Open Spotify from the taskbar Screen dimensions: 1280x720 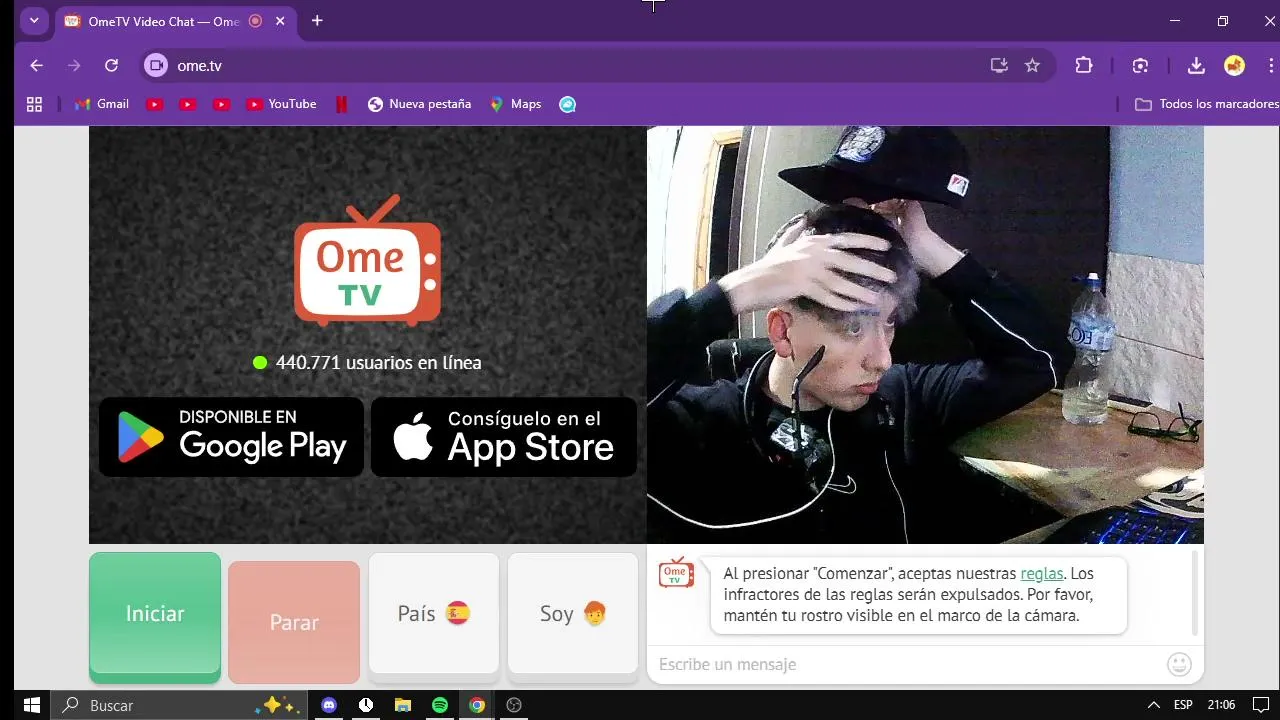pos(440,705)
